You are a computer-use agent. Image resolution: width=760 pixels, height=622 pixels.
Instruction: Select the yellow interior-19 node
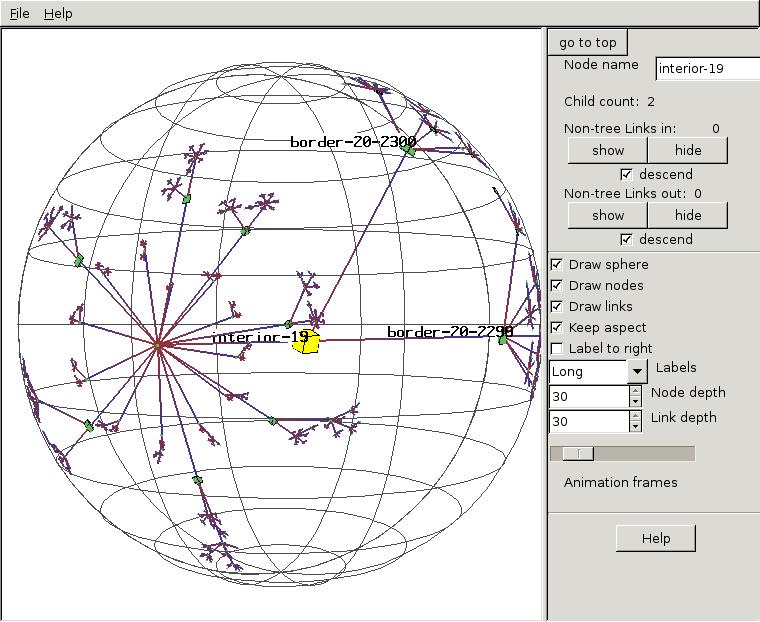[306, 343]
